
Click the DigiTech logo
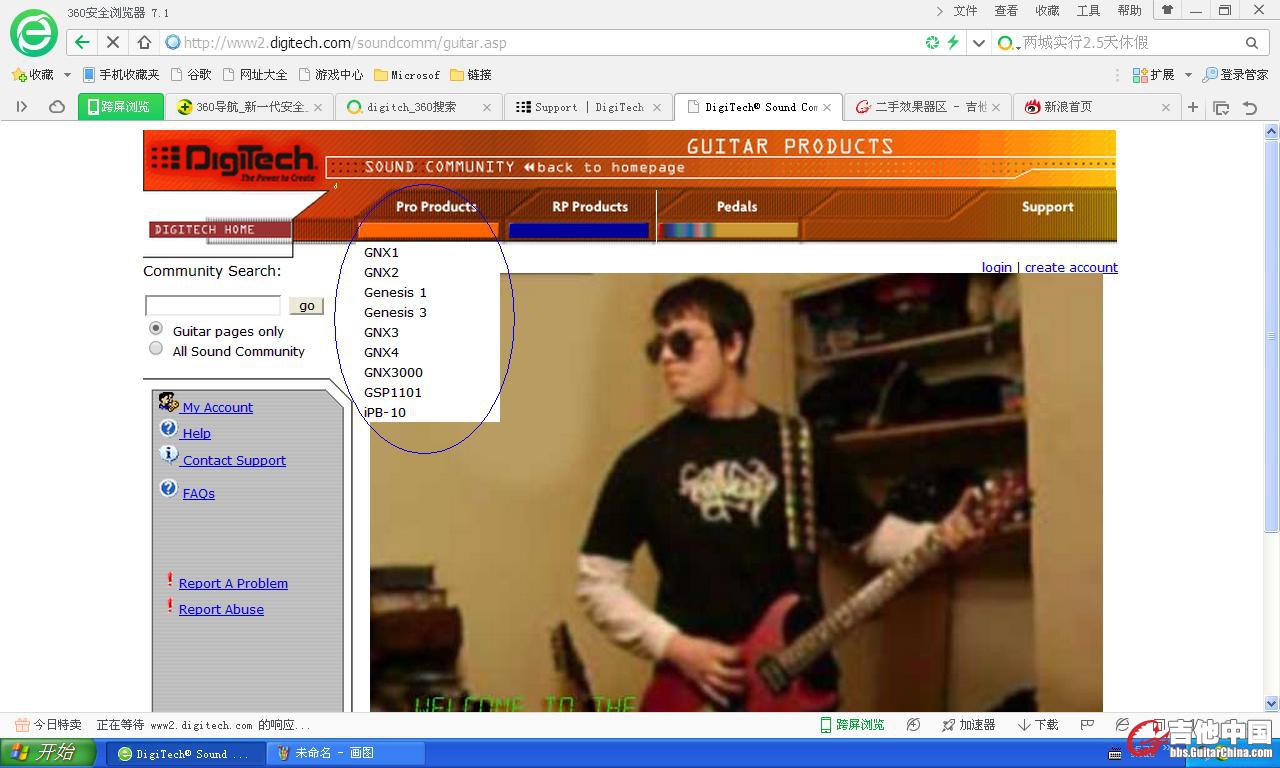[x=234, y=160]
